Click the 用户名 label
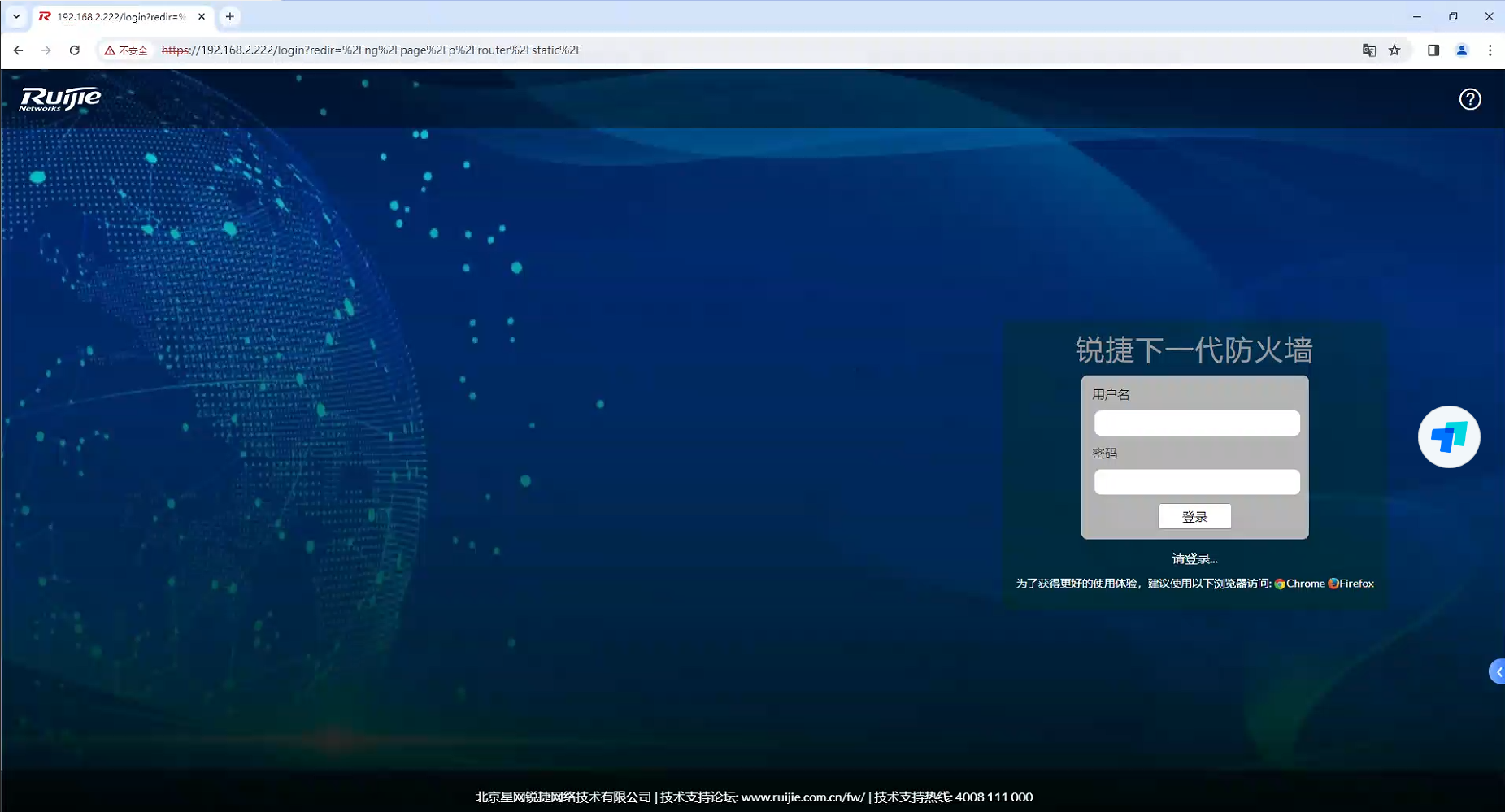 1111,394
